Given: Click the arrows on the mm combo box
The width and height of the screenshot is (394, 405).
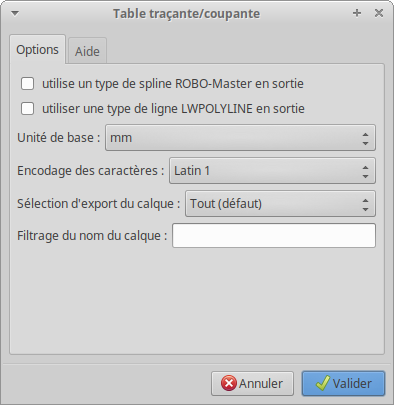Looking at the screenshot, I should point(365,138).
